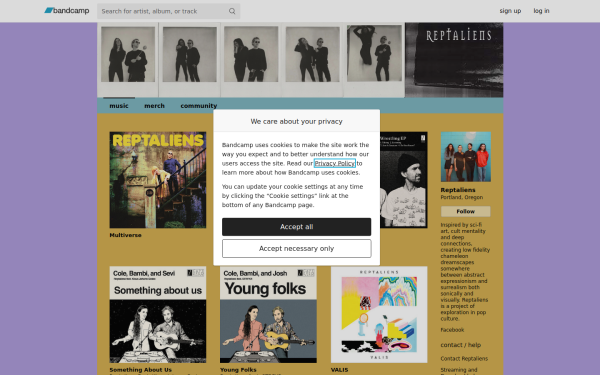
Task: Open the Young Folks album cover
Action: pyautogui.click(x=268, y=315)
